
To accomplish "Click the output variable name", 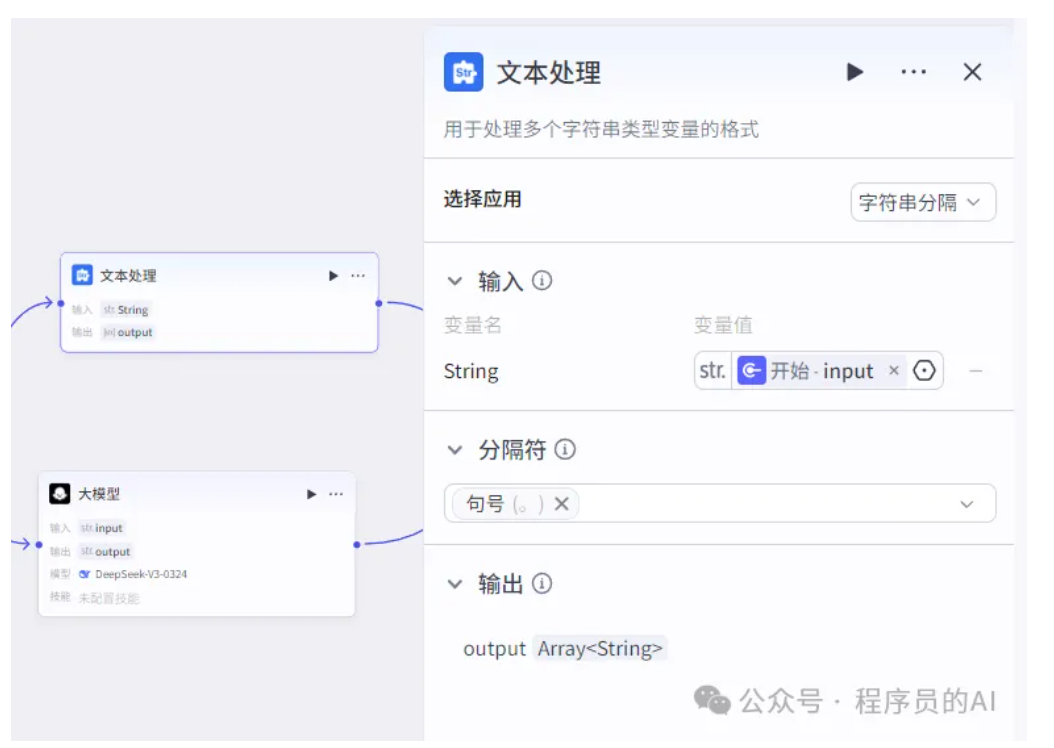I will coord(495,649).
